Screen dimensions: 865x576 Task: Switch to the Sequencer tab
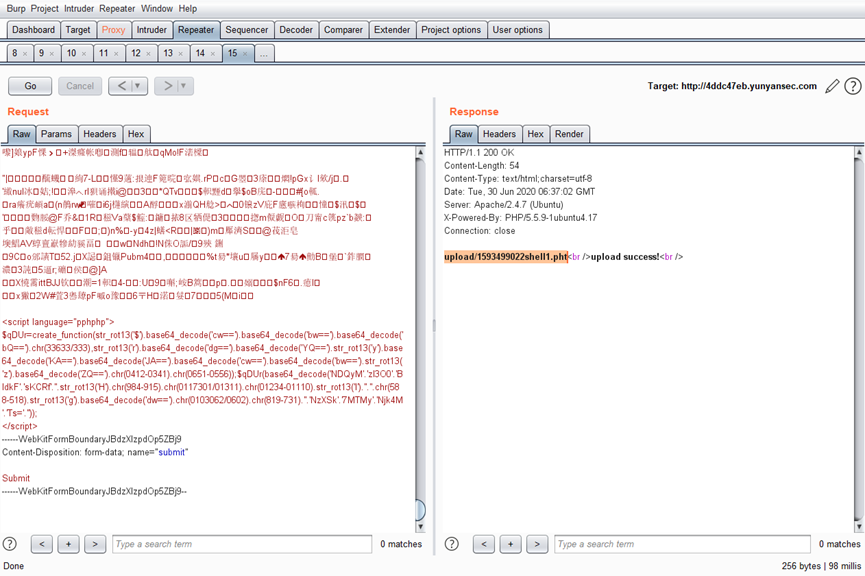[247, 30]
